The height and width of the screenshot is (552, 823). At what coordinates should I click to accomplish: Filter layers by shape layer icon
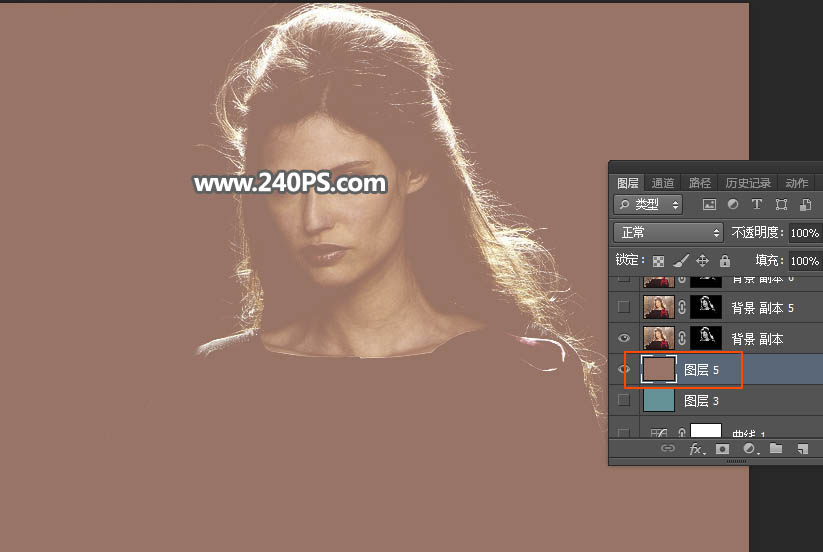781,205
